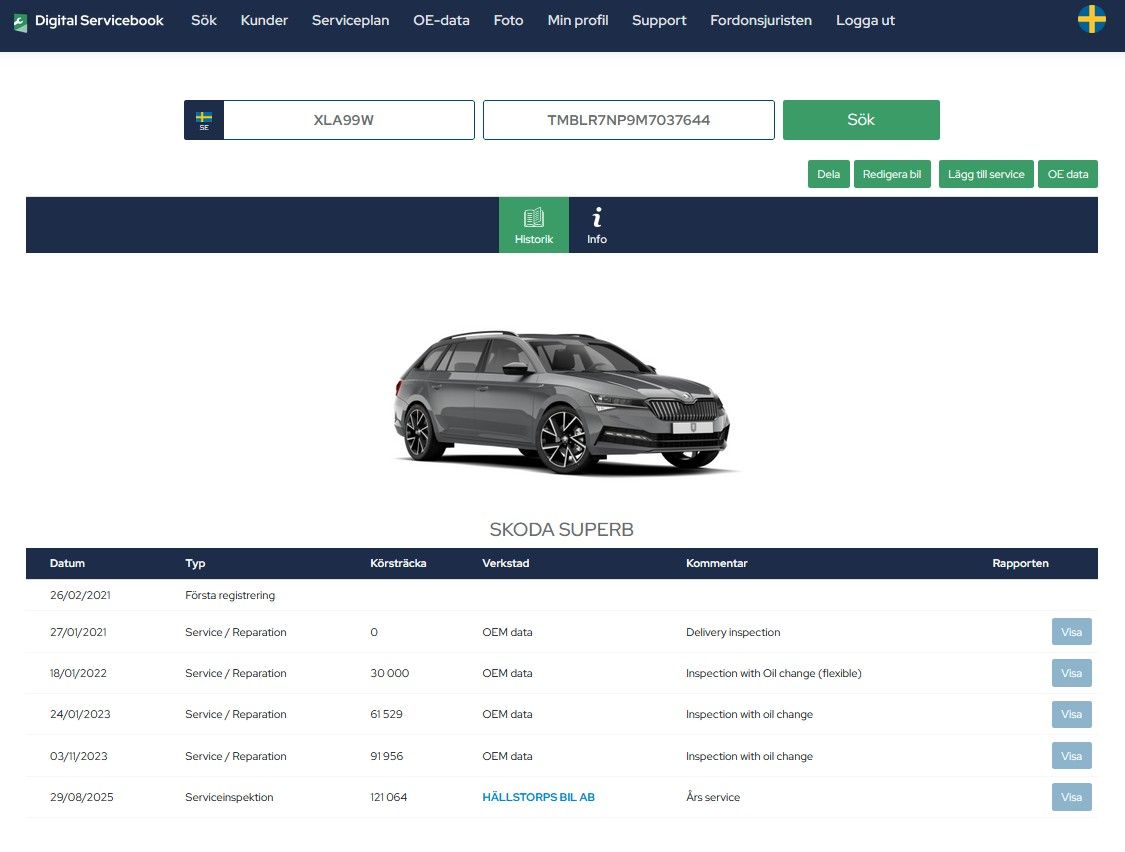1125x852 pixels.
Task: Open the Kunder menu item
Action: coord(264,20)
